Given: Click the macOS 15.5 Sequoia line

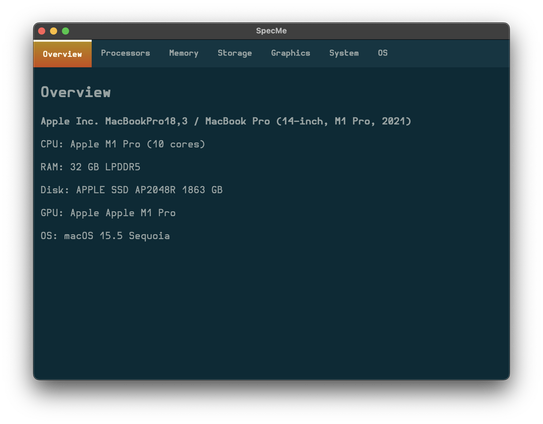Looking at the screenshot, I should tap(105, 236).
